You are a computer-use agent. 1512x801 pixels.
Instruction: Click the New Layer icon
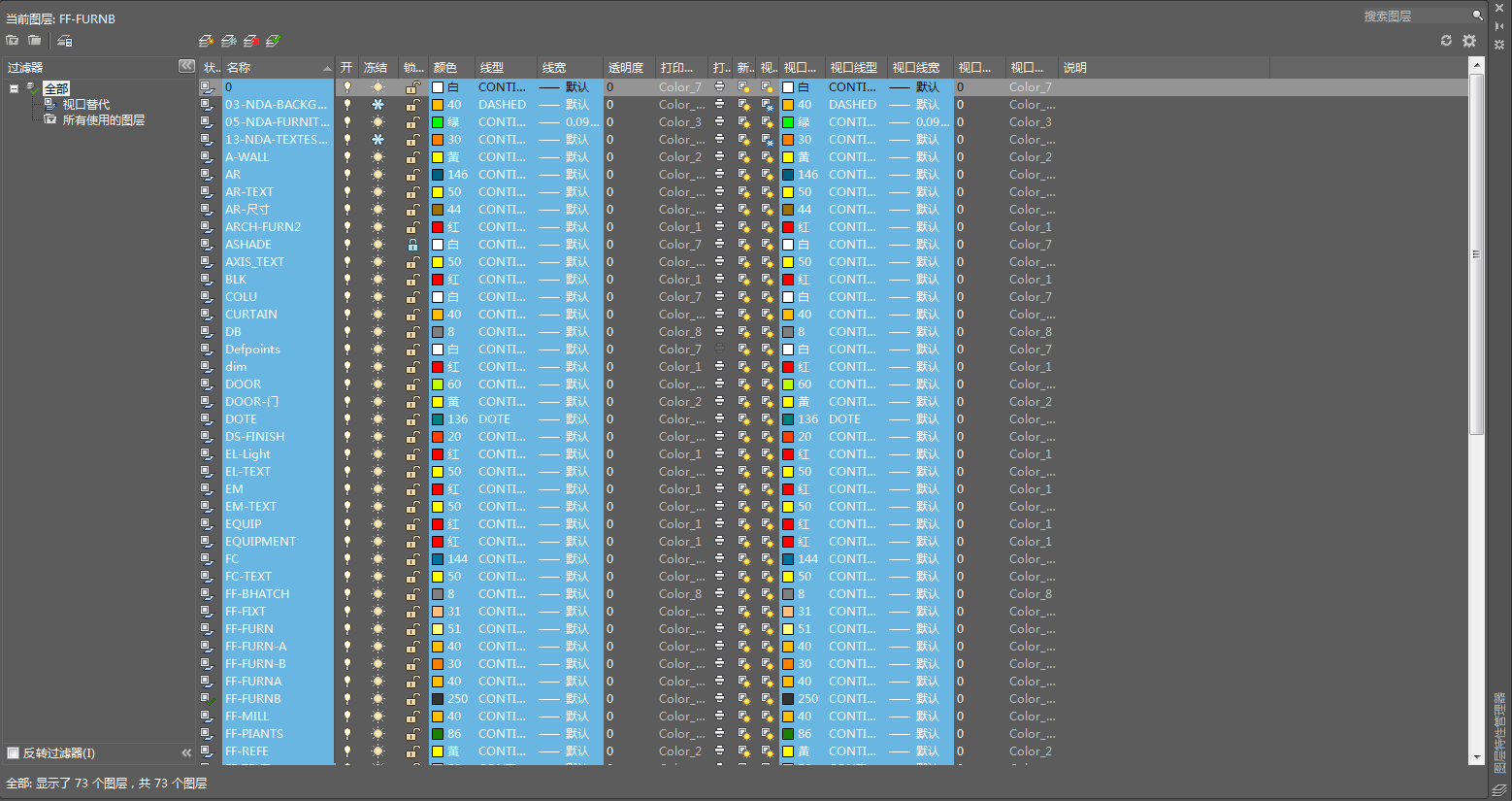tap(206, 41)
